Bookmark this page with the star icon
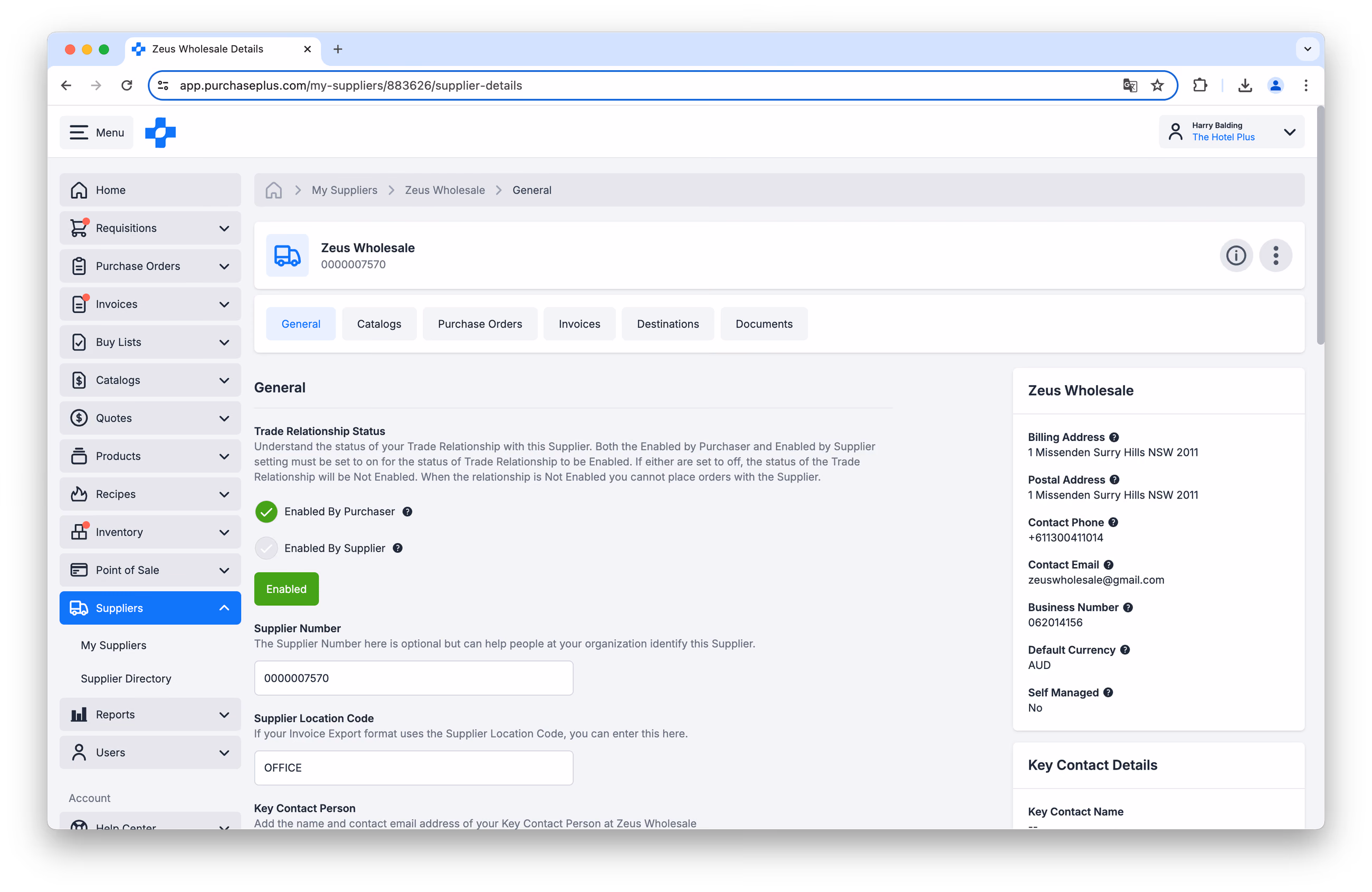1372x892 pixels. pos(1157,85)
